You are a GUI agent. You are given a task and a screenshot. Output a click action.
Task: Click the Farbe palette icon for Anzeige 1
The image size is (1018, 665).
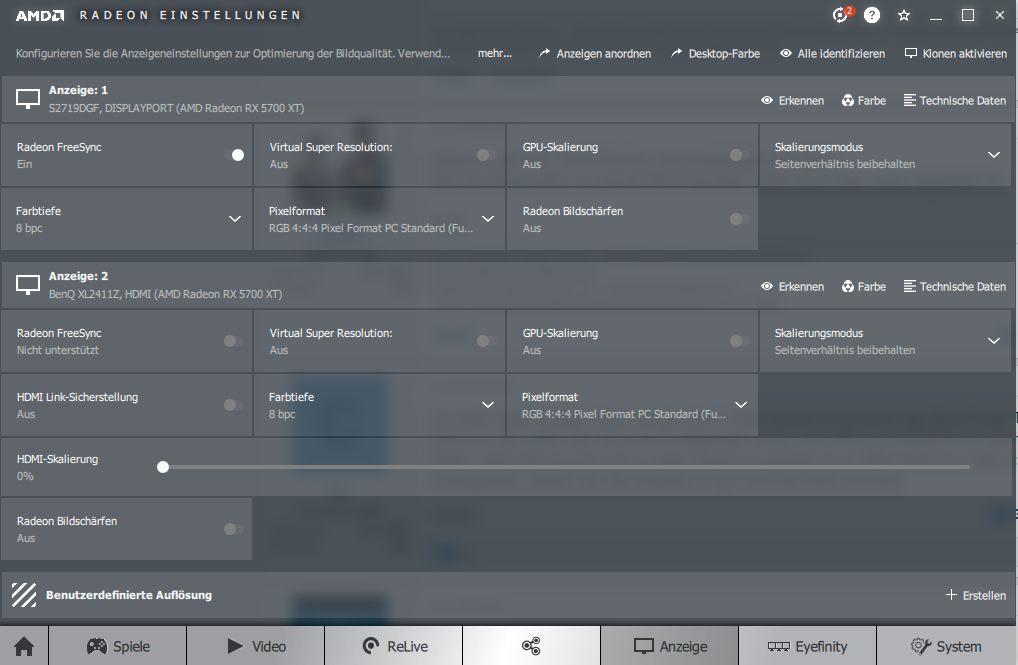point(848,100)
